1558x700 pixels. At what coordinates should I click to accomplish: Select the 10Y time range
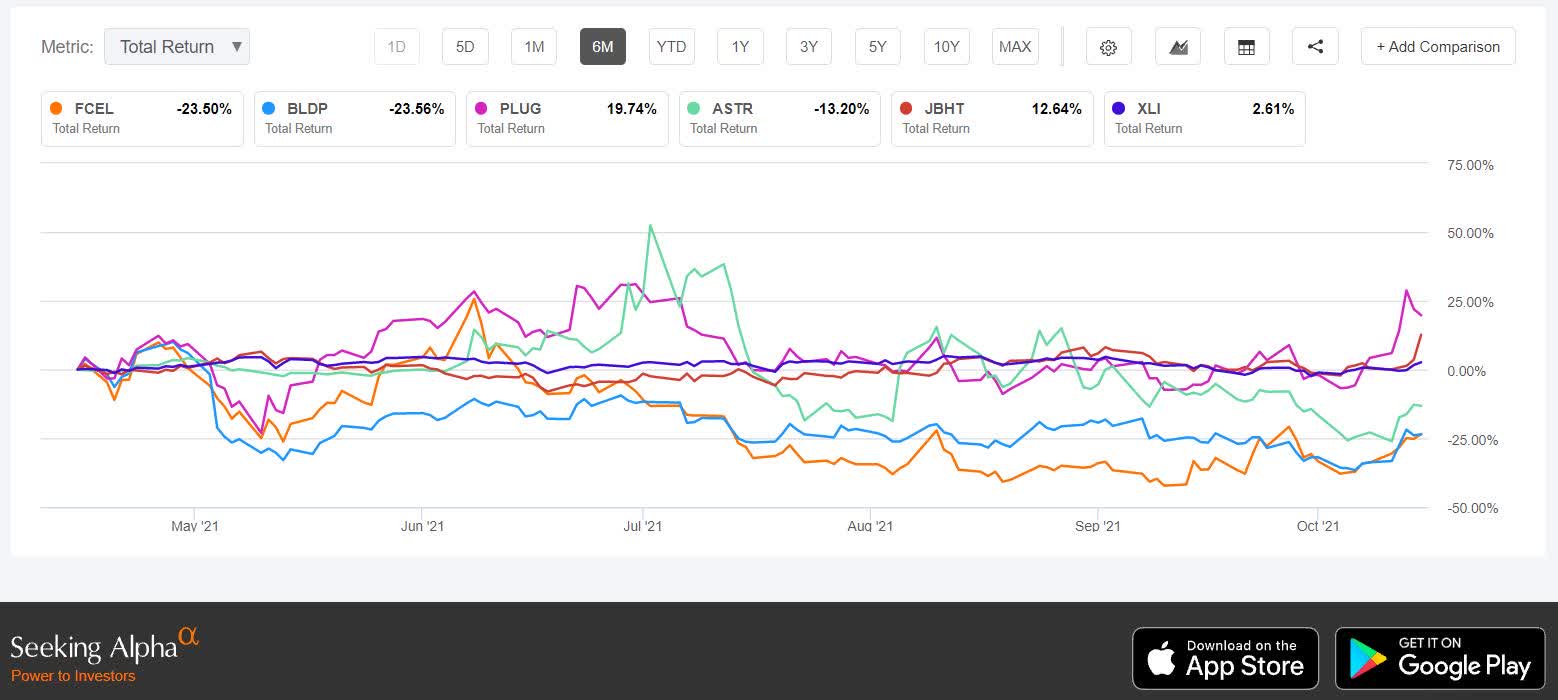[946, 46]
